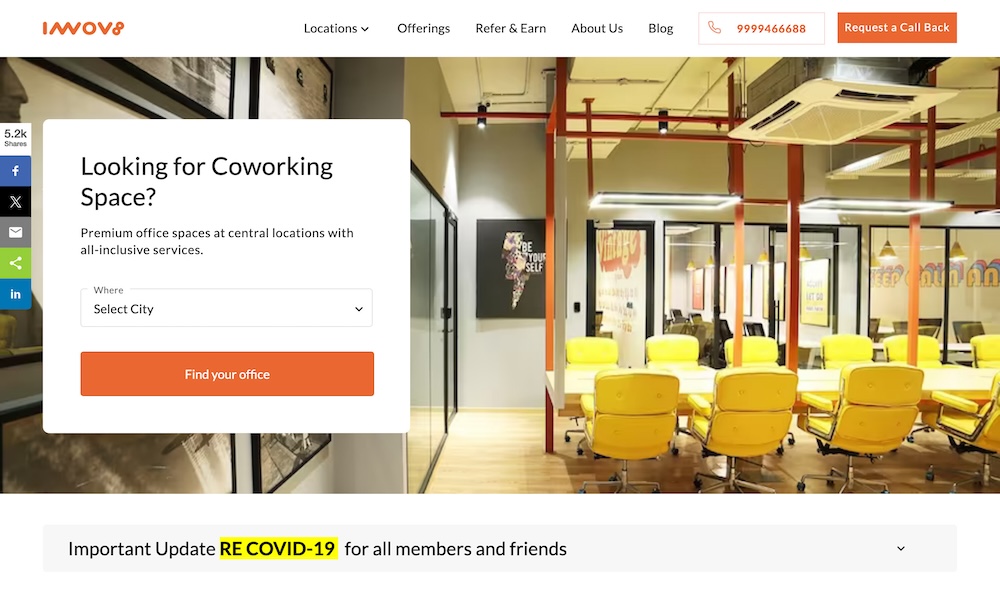Click the Find your office button
The width and height of the screenshot is (1000, 600).
tap(227, 374)
